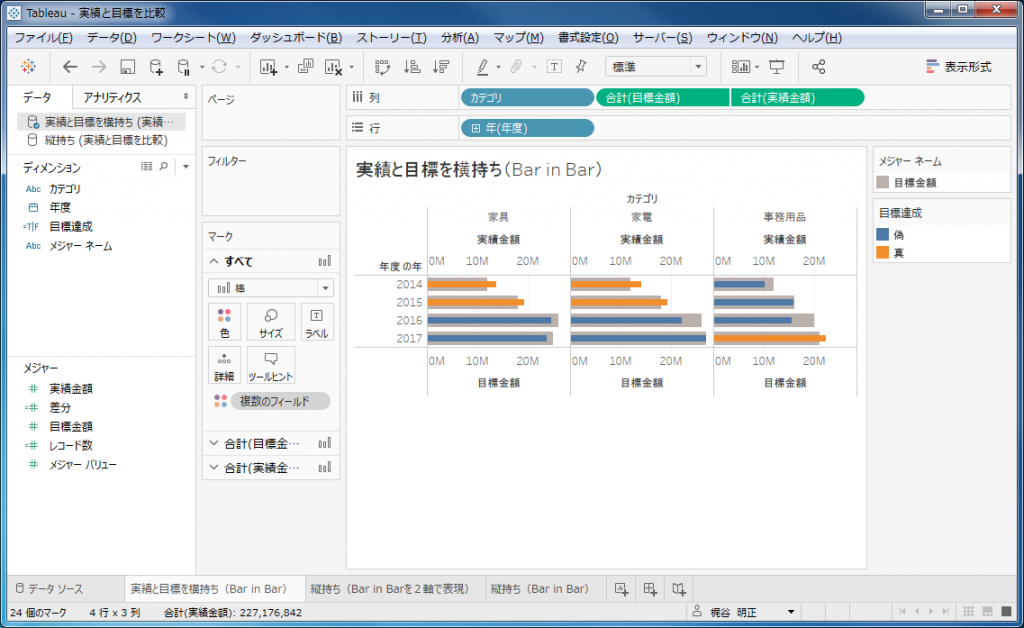Open the ラベル (Label) mark card

click(x=316, y=322)
